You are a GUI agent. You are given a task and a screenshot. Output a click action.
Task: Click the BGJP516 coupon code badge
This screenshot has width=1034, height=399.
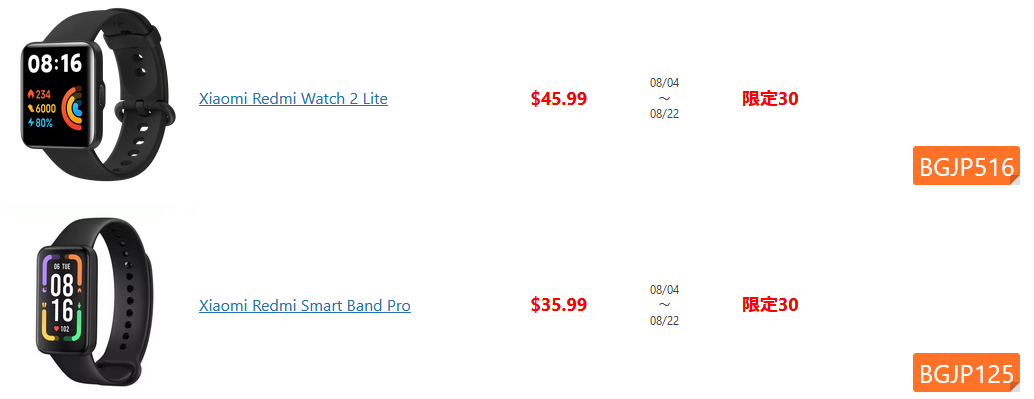click(966, 166)
